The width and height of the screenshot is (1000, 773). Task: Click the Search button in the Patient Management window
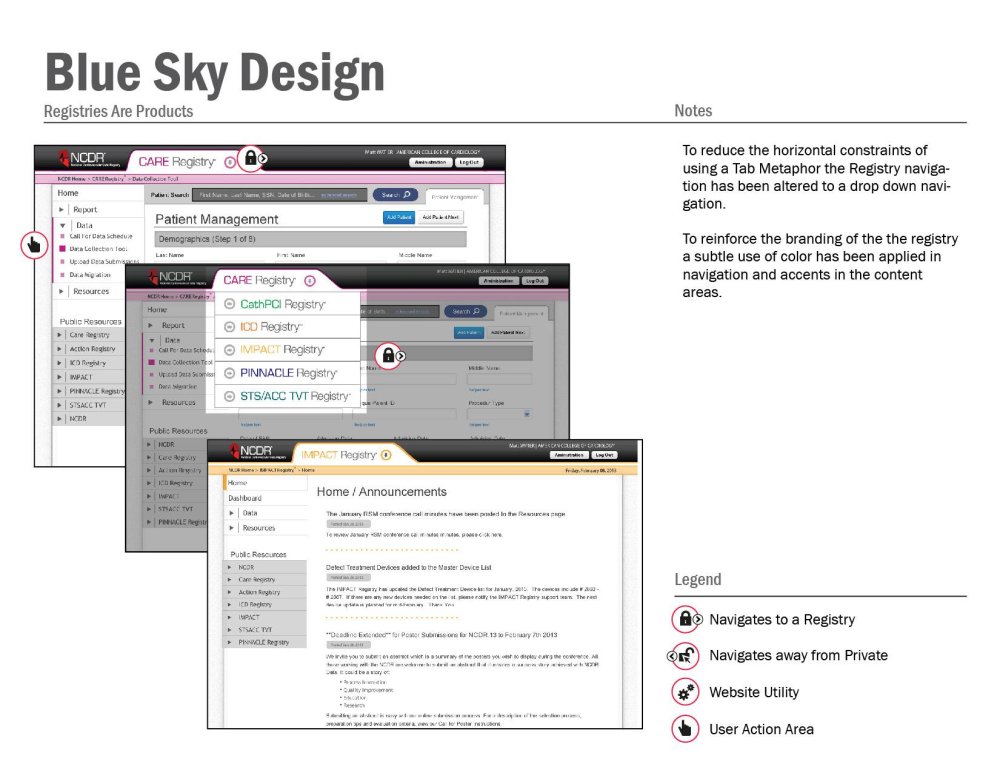click(x=395, y=195)
